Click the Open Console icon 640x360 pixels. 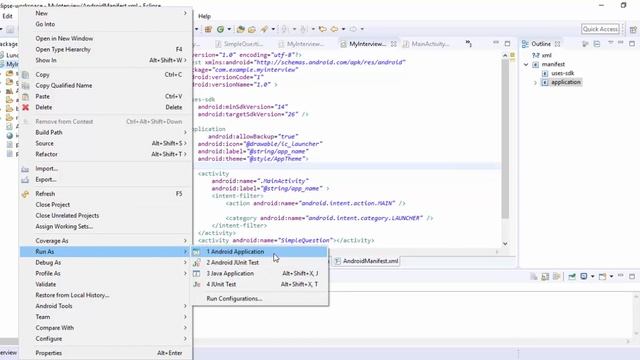coord(602,277)
